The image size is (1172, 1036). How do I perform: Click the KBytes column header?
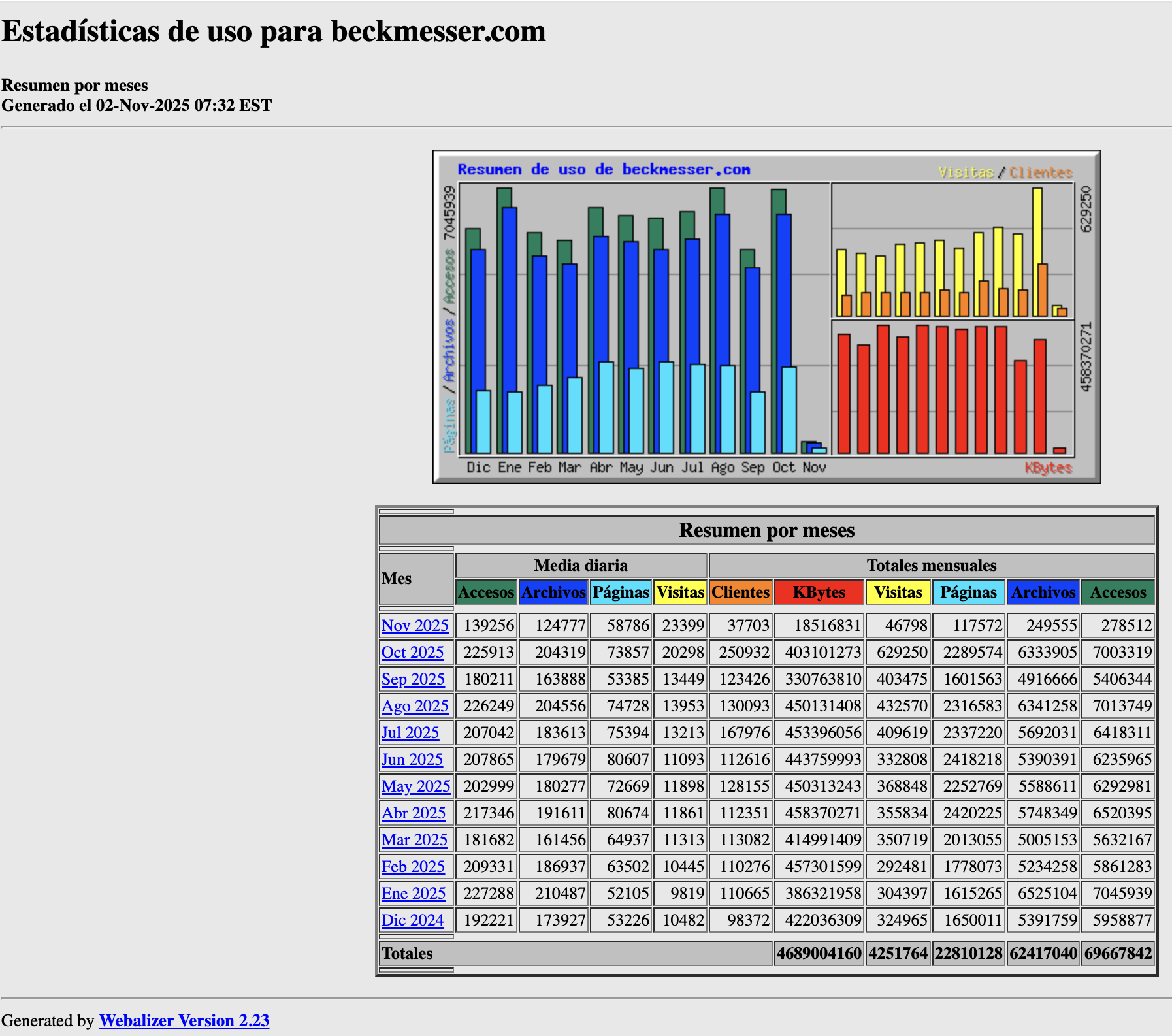pyautogui.click(x=819, y=592)
